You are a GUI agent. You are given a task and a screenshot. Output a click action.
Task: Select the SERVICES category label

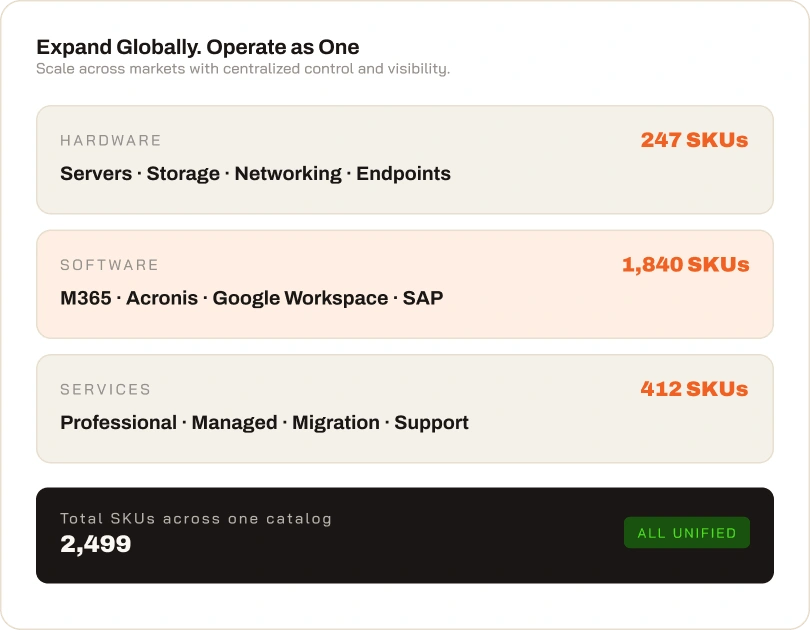(105, 389)
